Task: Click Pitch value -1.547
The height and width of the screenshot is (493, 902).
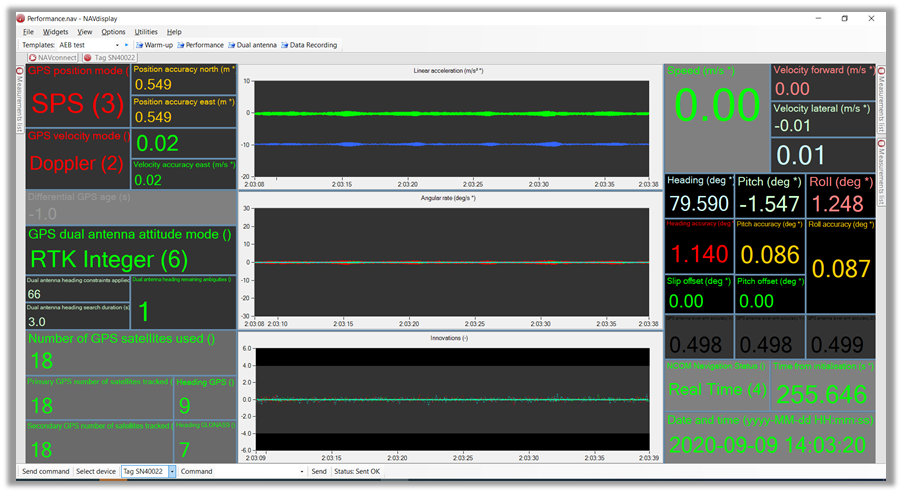Action: (769, 203)
